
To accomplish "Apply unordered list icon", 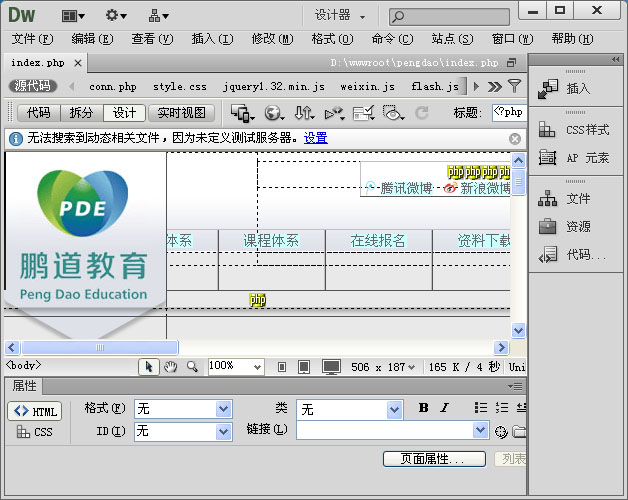I will 481,408.
